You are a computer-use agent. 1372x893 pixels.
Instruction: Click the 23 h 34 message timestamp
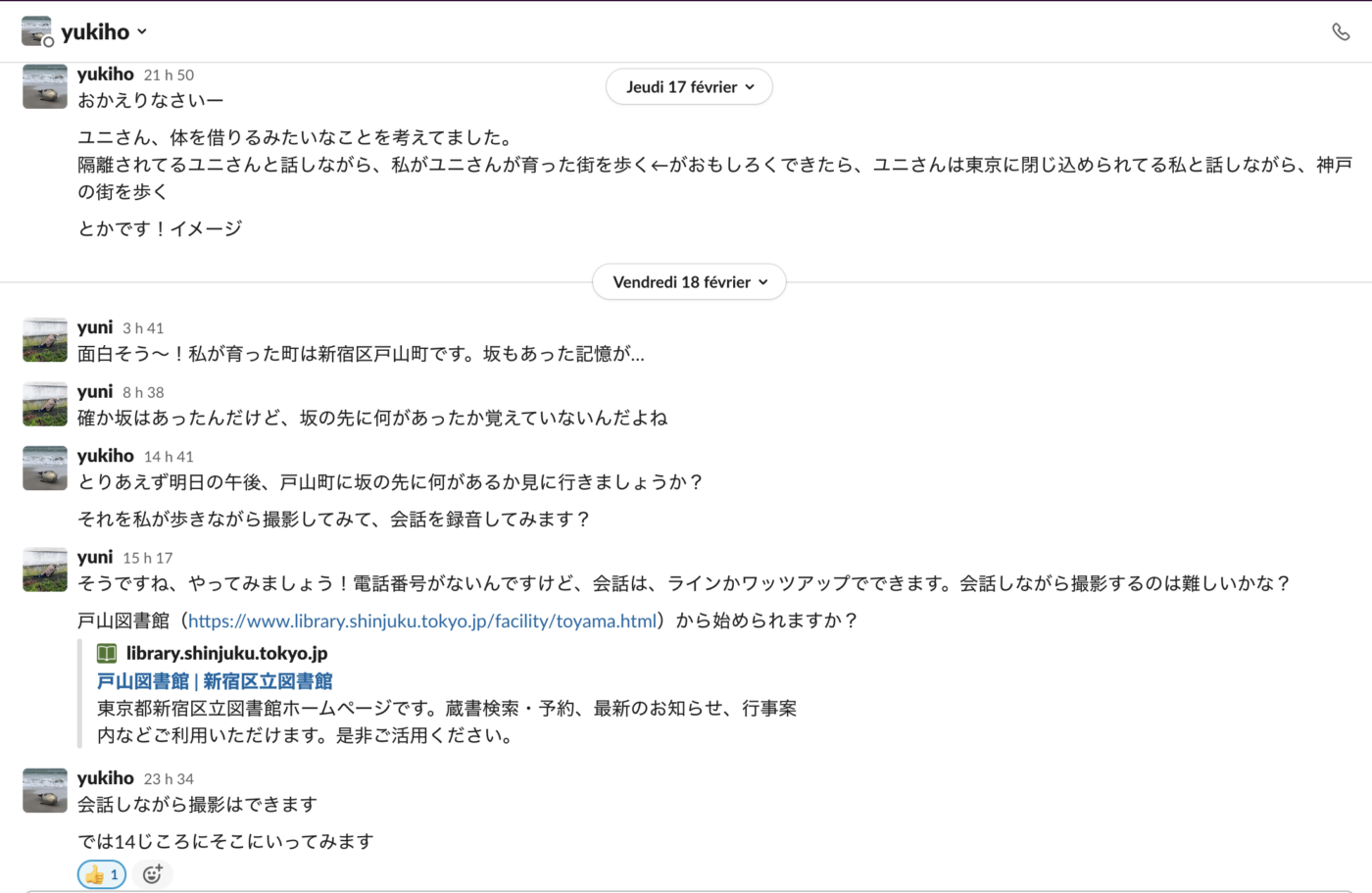169,779
